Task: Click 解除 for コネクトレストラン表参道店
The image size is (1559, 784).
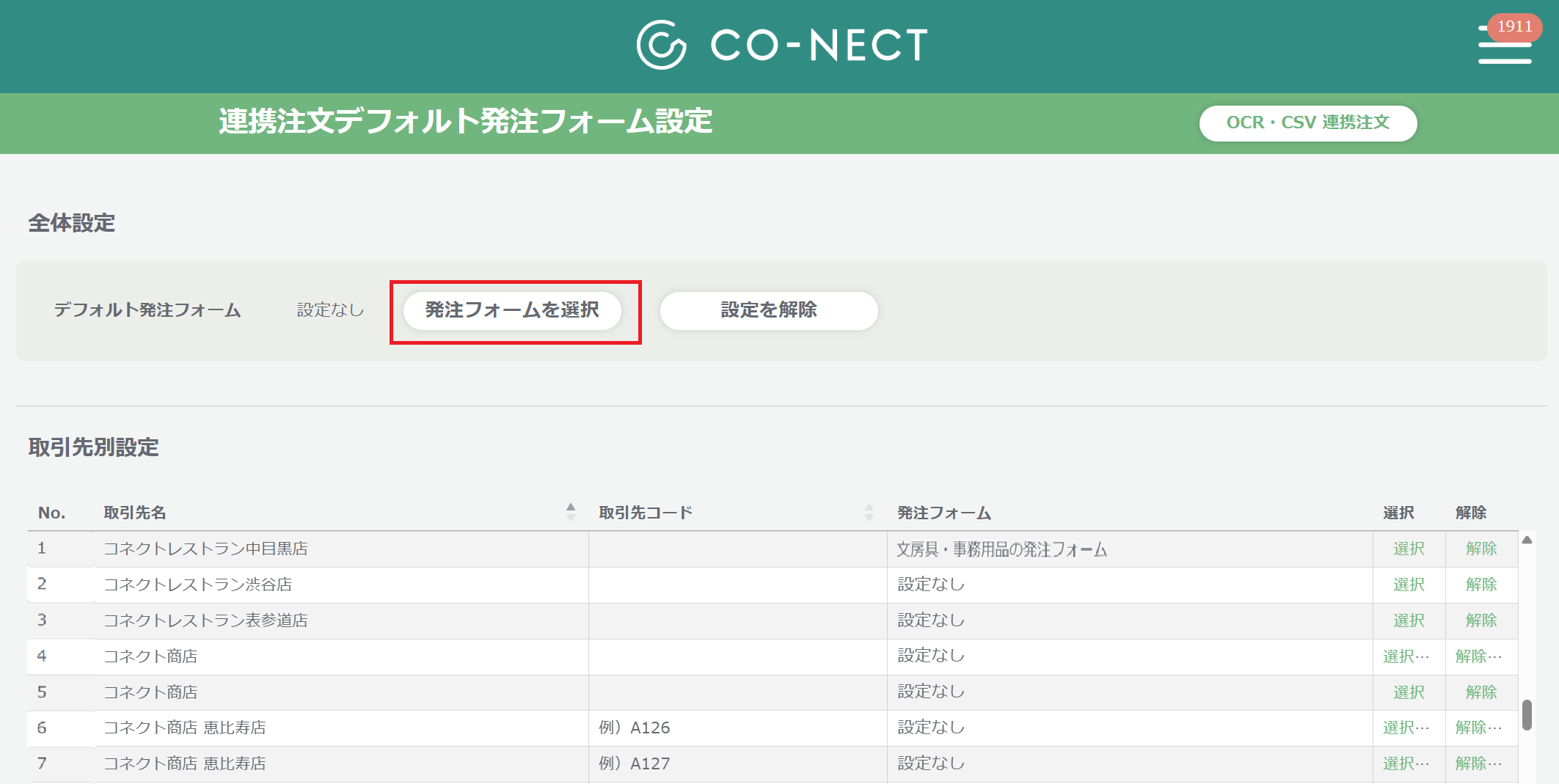Action: pos(1481,620)
